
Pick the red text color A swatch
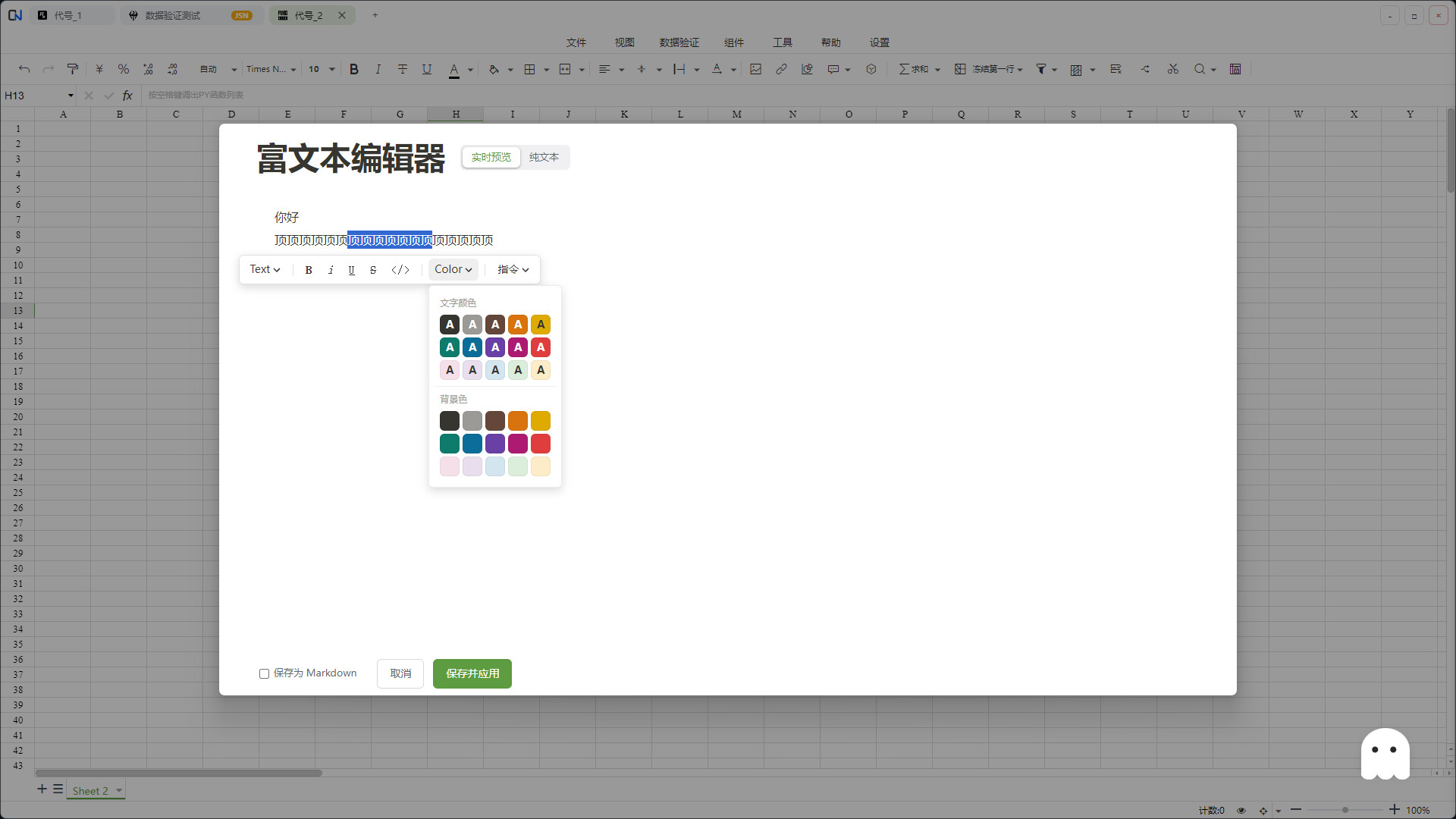point(541,347)
